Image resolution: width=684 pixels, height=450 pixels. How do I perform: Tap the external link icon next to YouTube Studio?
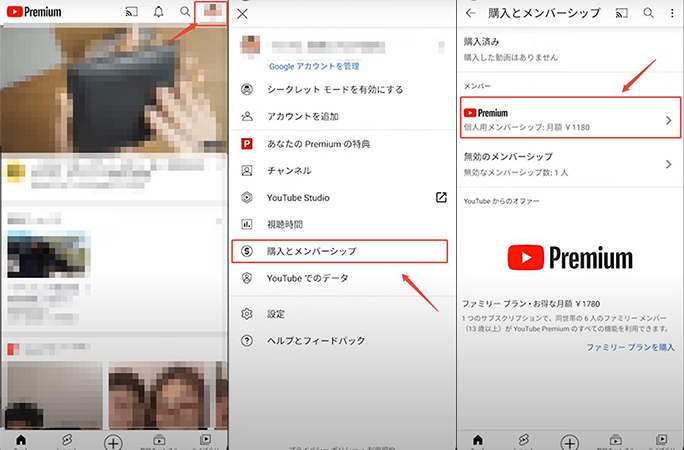pyautogui.click(x=441, y=197)
